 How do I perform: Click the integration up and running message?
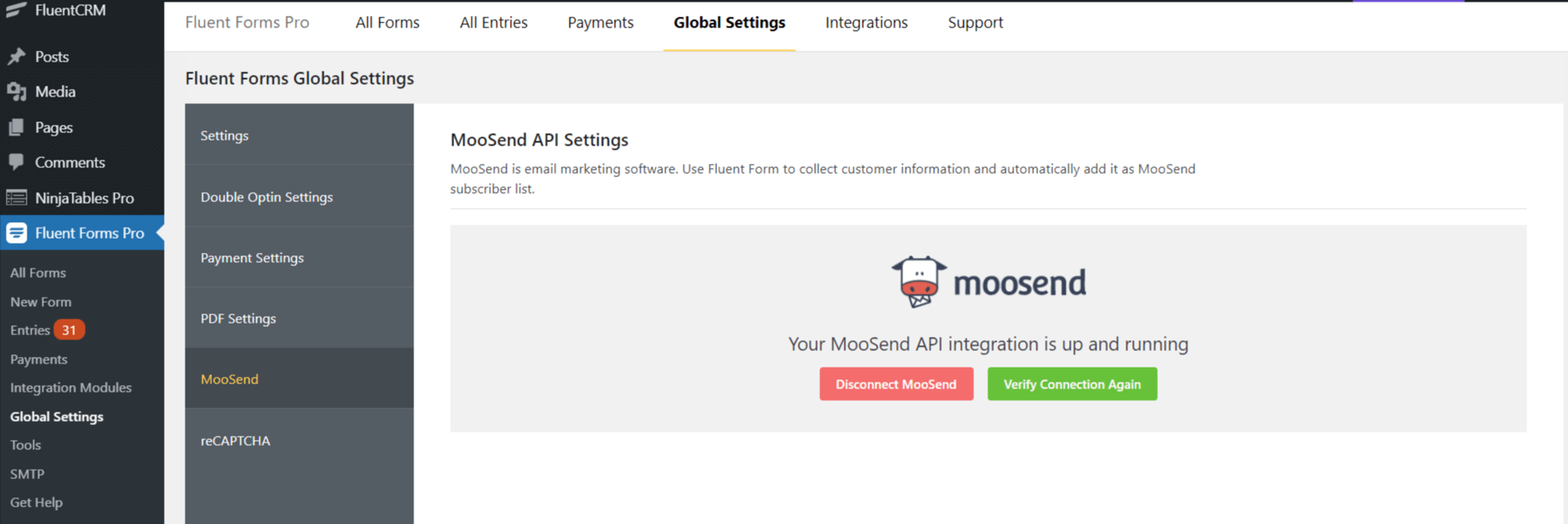click(x=988, y=344)
